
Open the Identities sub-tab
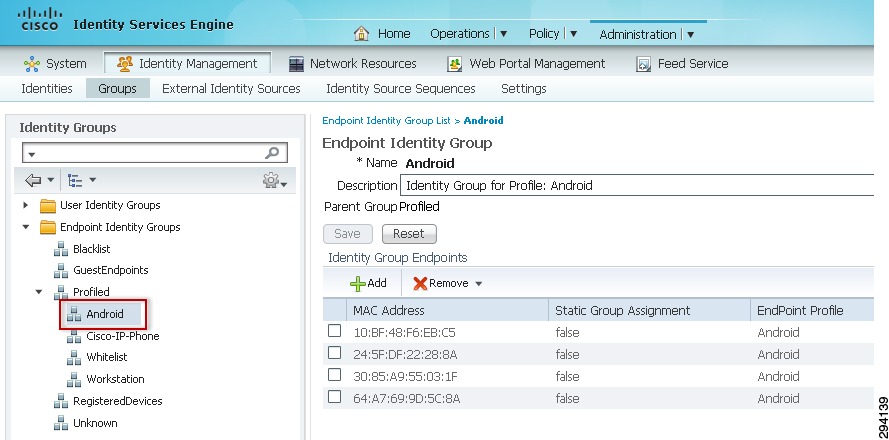[x=46, y=88]
